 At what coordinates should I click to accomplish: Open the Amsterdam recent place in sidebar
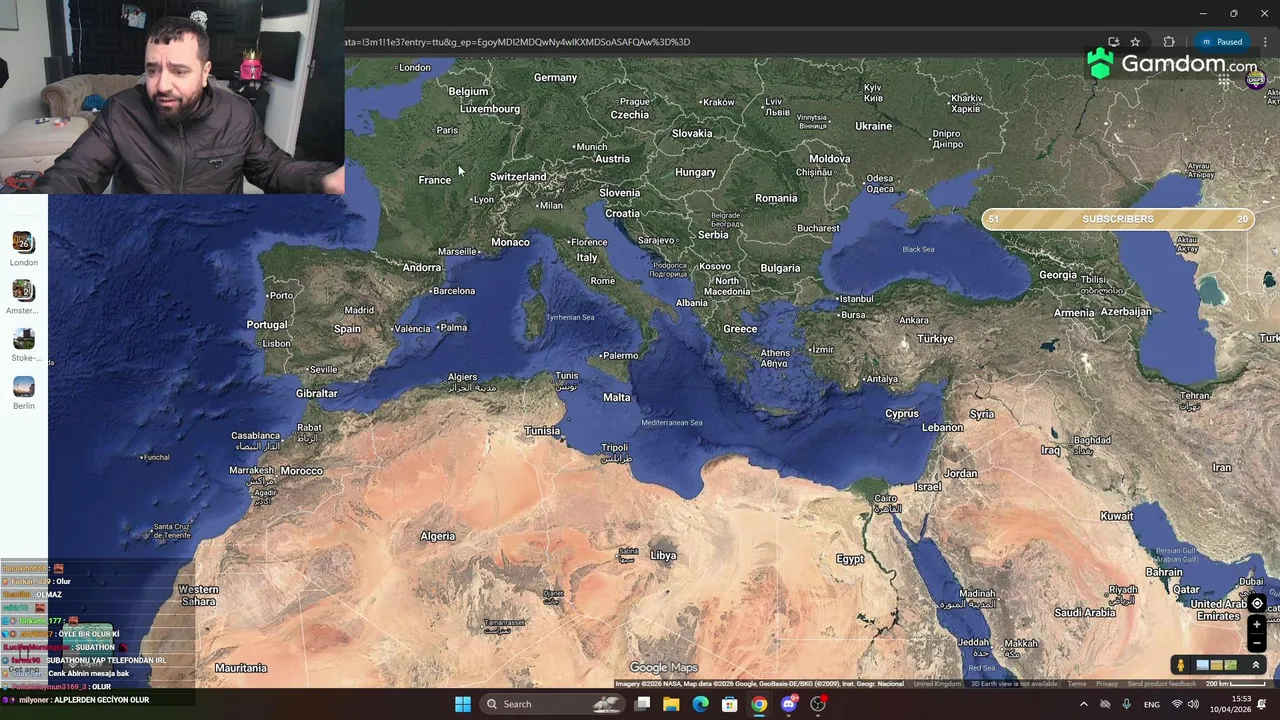pos(24,297)
